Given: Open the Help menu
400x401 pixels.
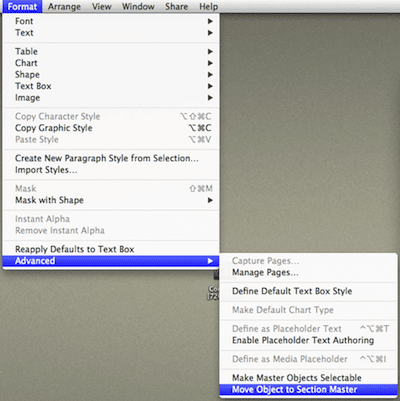Looking at the screenshot, I should (x=209, y=7).
